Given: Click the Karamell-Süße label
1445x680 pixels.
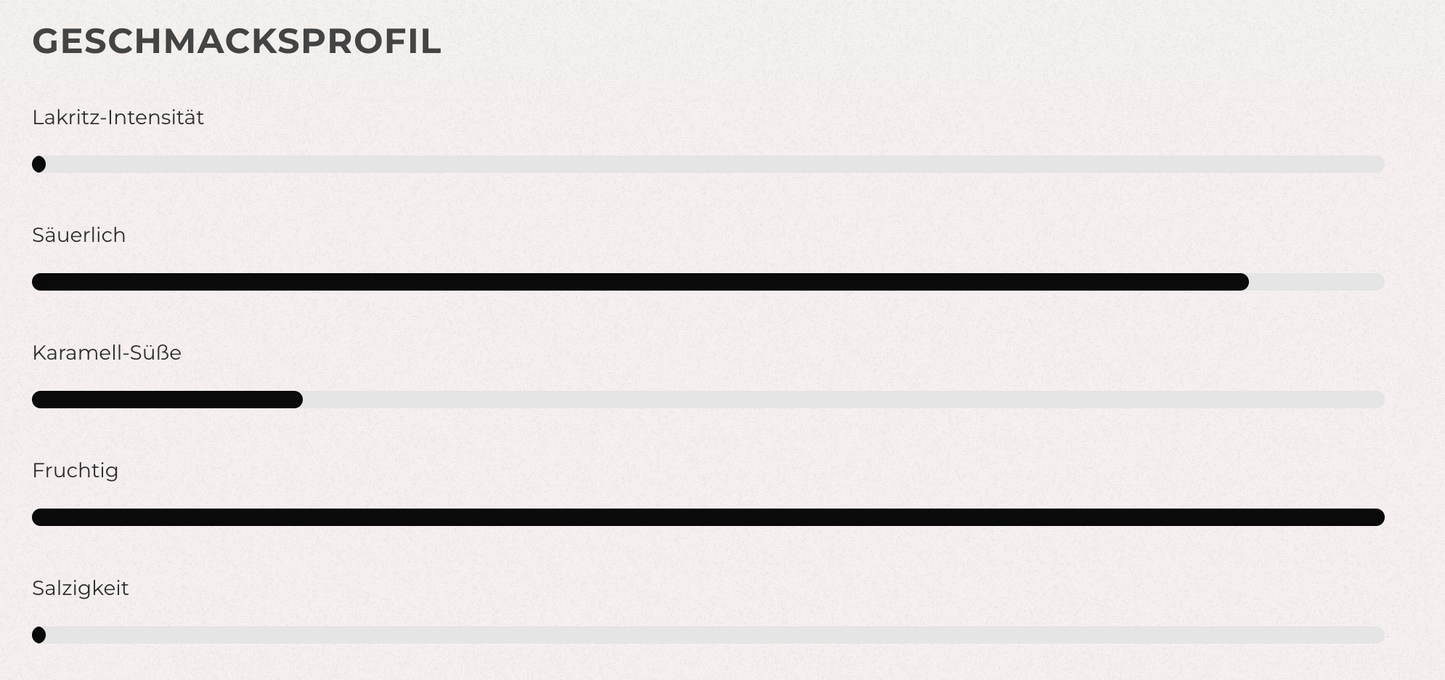Looking at the screenshot, I should click(x=107, y=353).
